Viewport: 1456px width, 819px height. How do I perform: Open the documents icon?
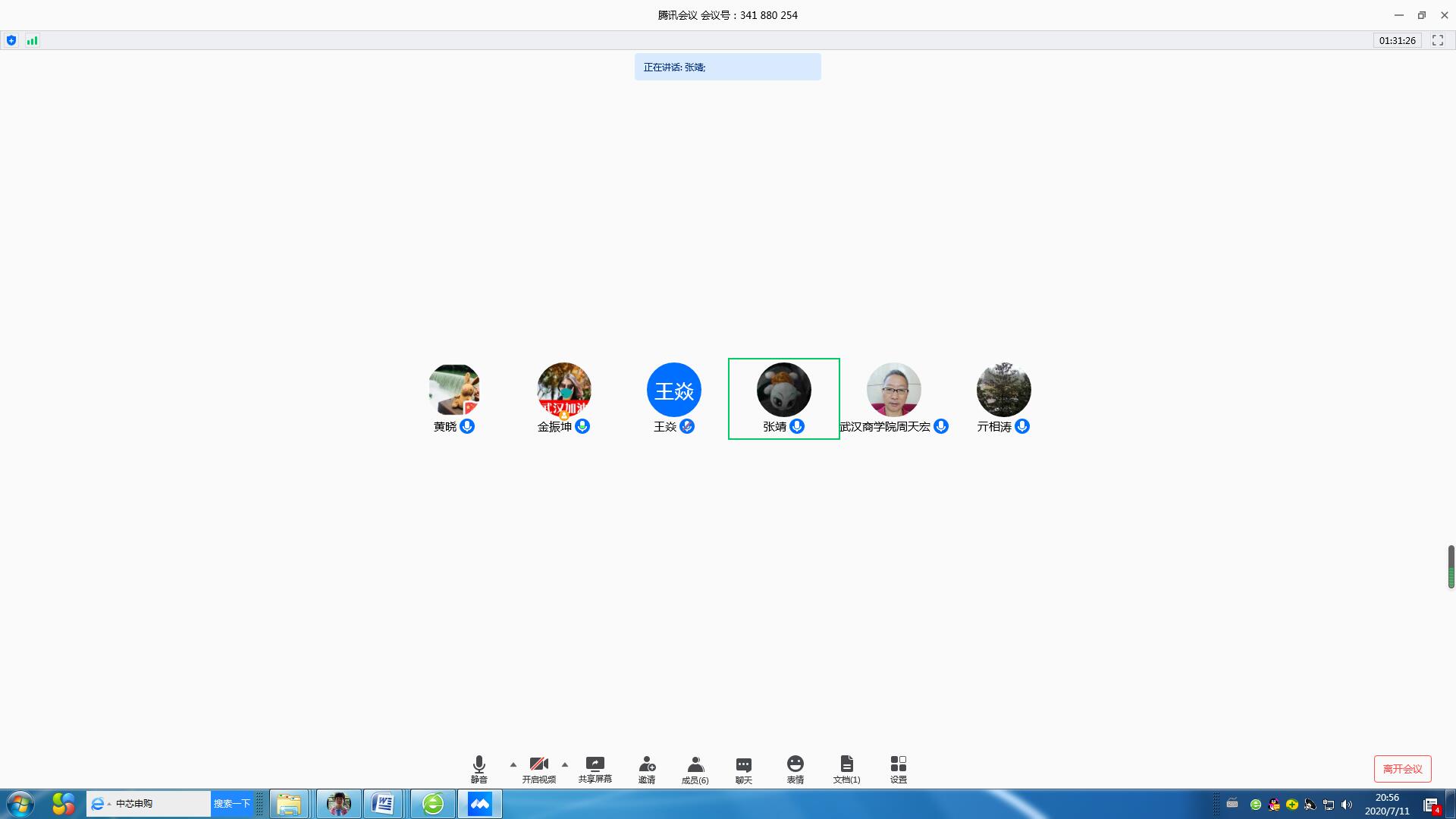(846, 764)
